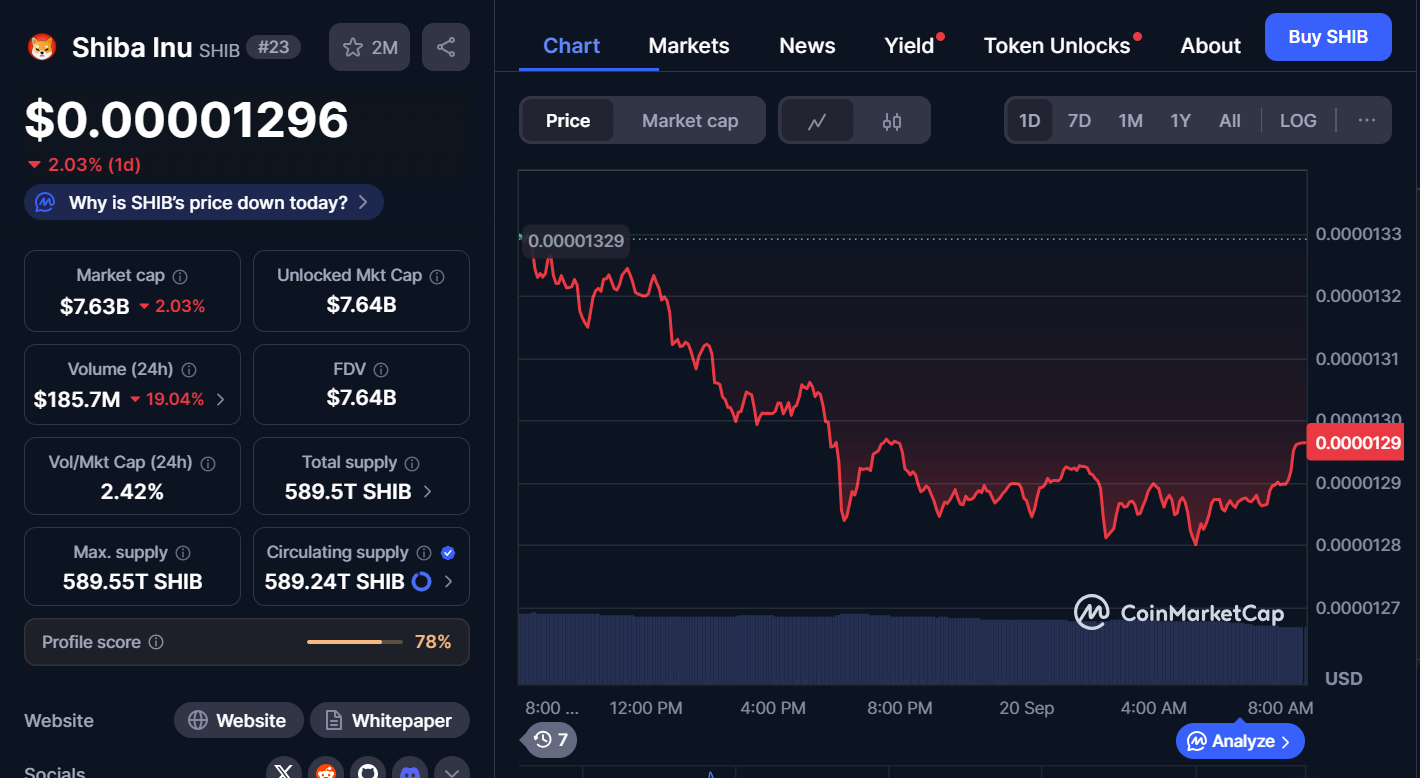
Task: Click the 0.00001329 opening price label
Action: 575,241
